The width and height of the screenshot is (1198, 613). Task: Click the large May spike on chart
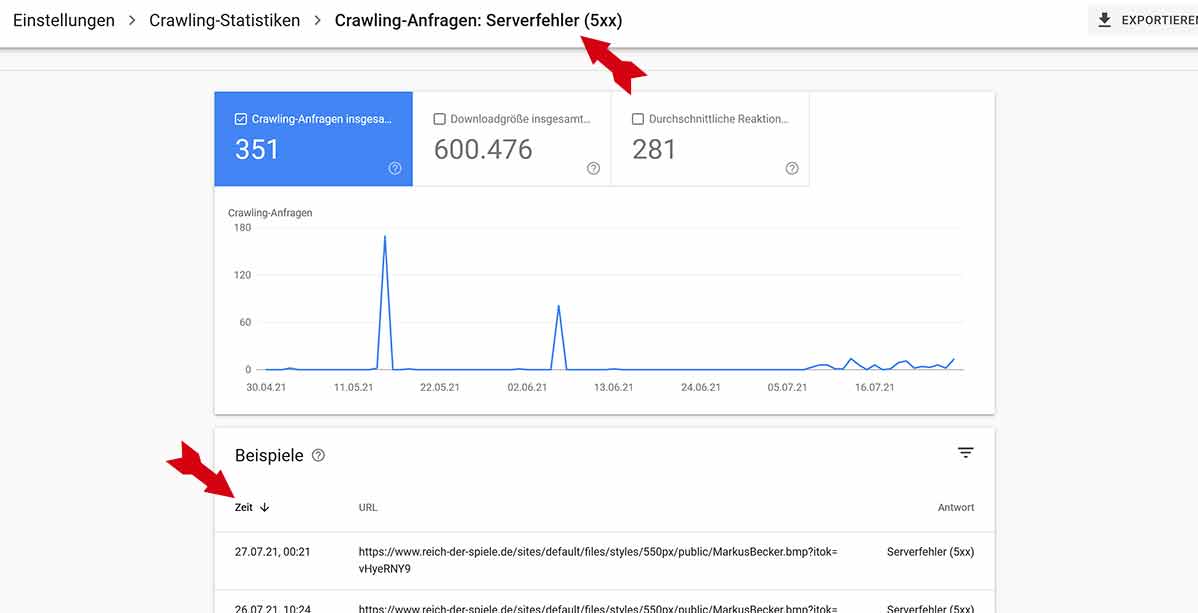pos(384,237)
